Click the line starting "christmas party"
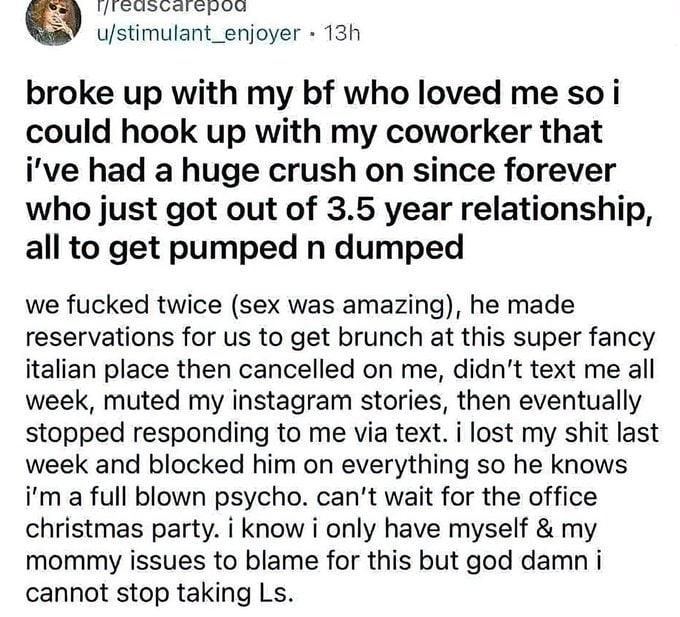Viewport: 680px width, 617px height. [x=311, y=529]
